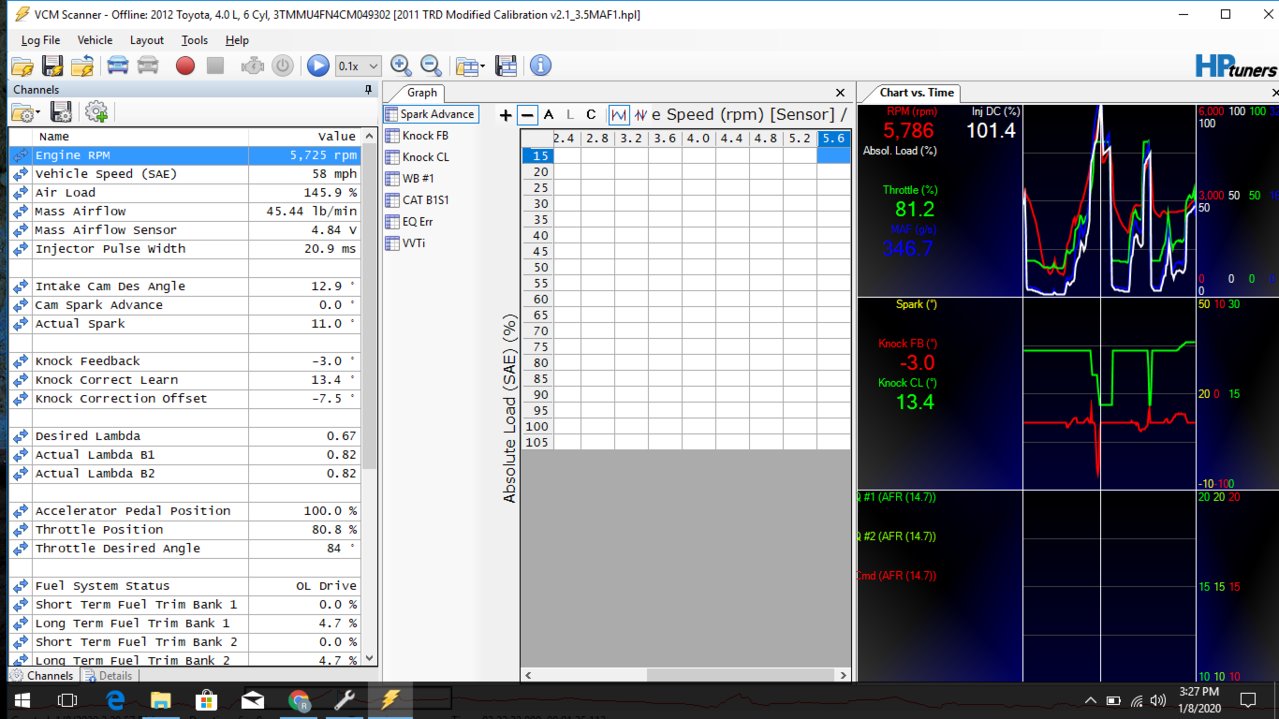Click the grey power button icon
The height and width of the screenshot is (719, 1279).
pos(283,66)
